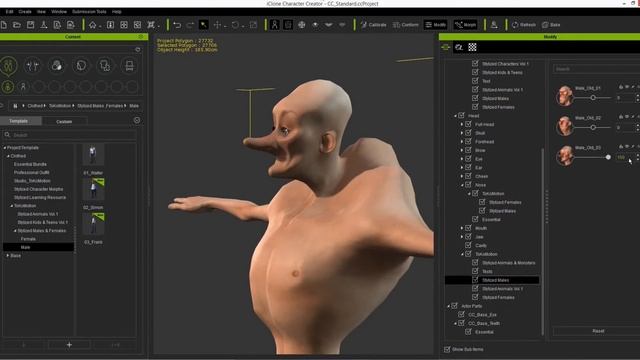This screenshot has height=360, width=640.
Task: Click the Morph toolbar button
Action: point(466,25)
